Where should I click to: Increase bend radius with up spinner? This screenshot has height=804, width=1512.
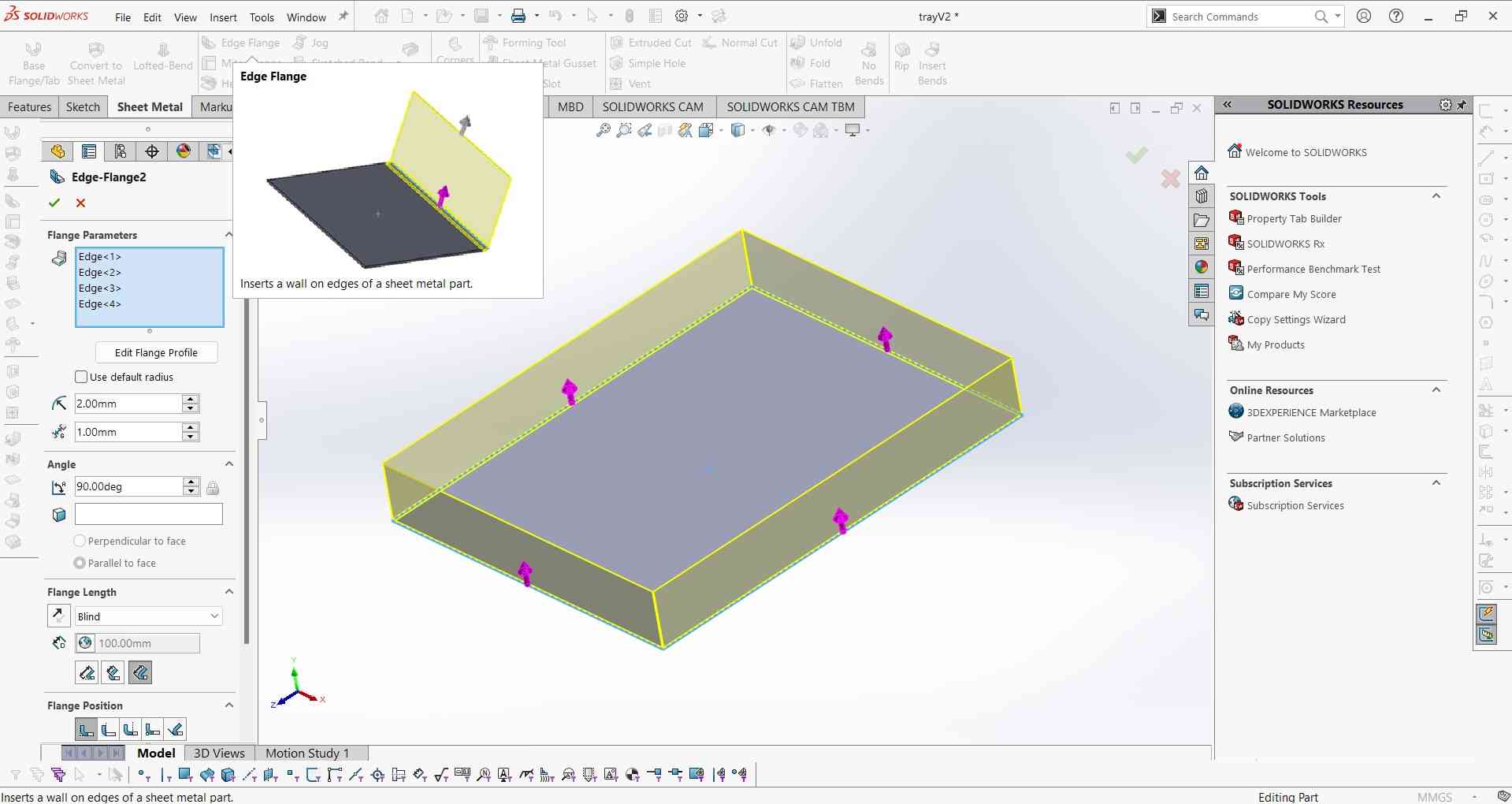click(x=190, y=399)
